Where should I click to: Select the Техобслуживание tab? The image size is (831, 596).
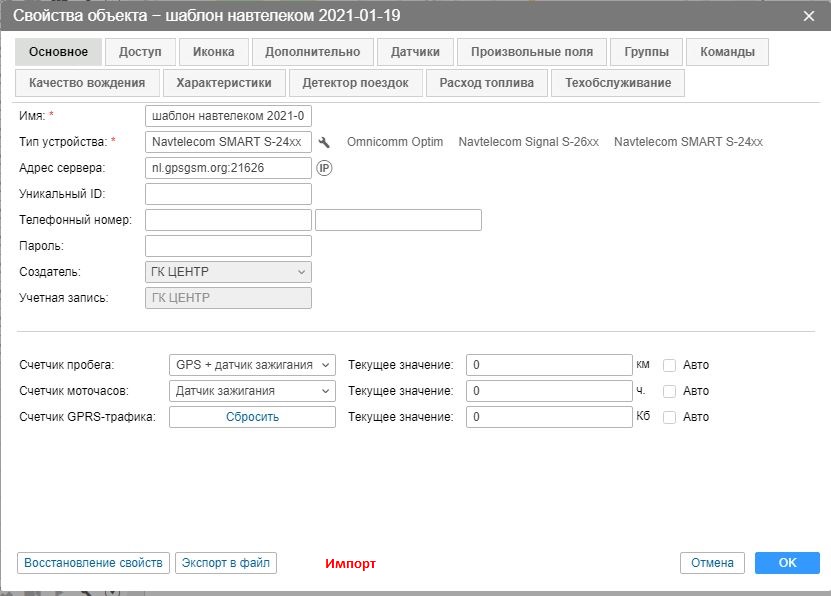[x=618, y=83]
